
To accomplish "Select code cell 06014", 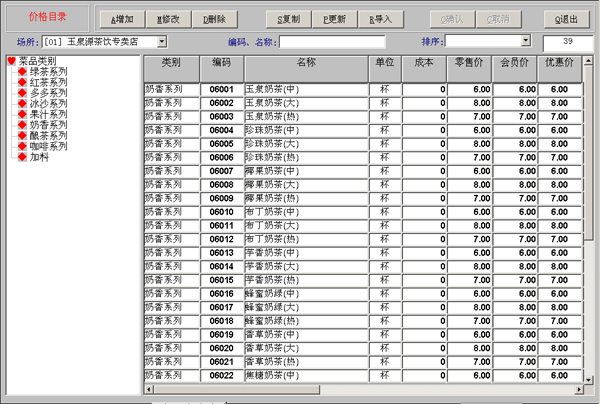I will click(x=222, y=267).
